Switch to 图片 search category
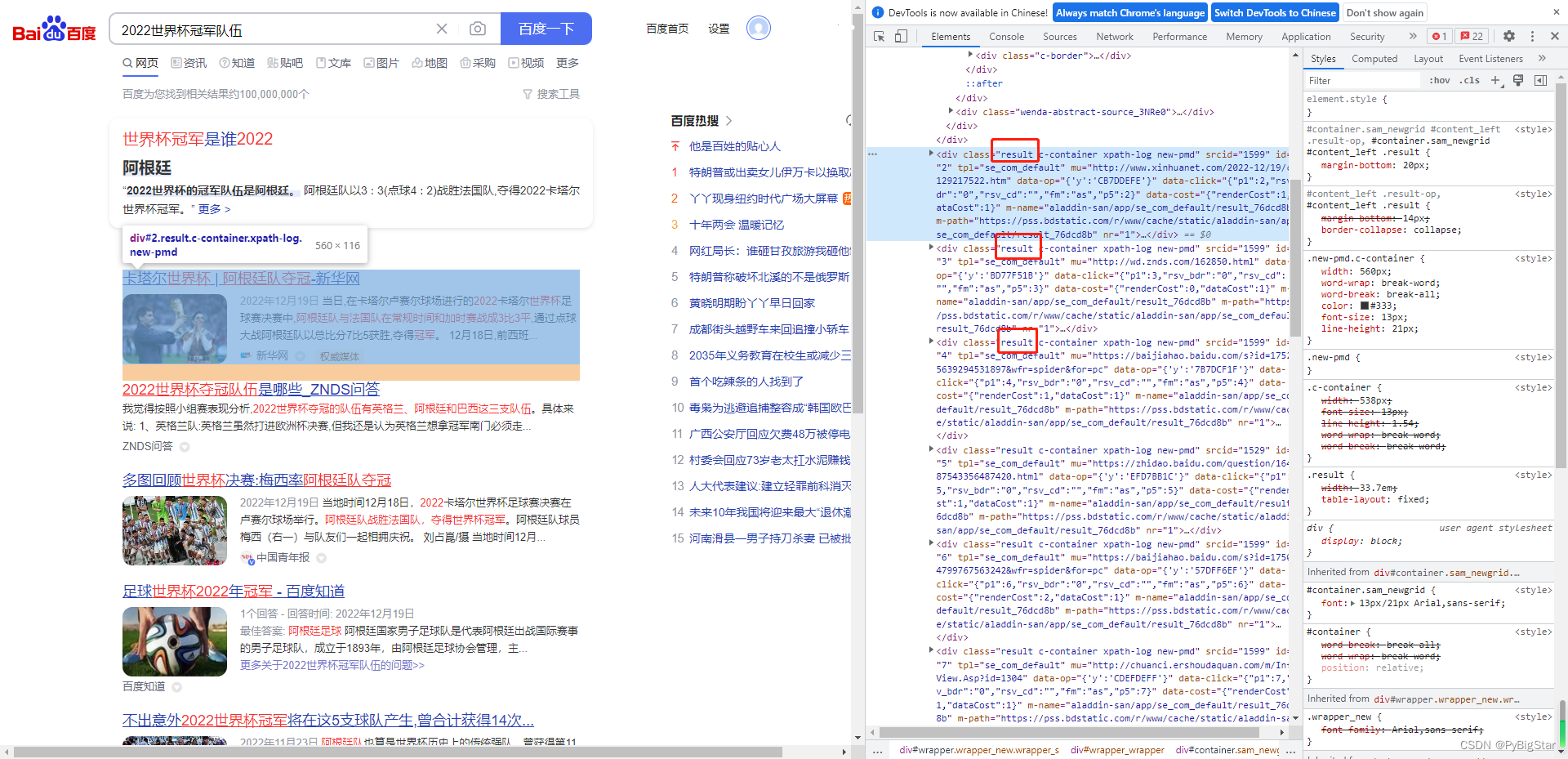1568x759 pixels. pyautogui.click(x=381, y=63)
